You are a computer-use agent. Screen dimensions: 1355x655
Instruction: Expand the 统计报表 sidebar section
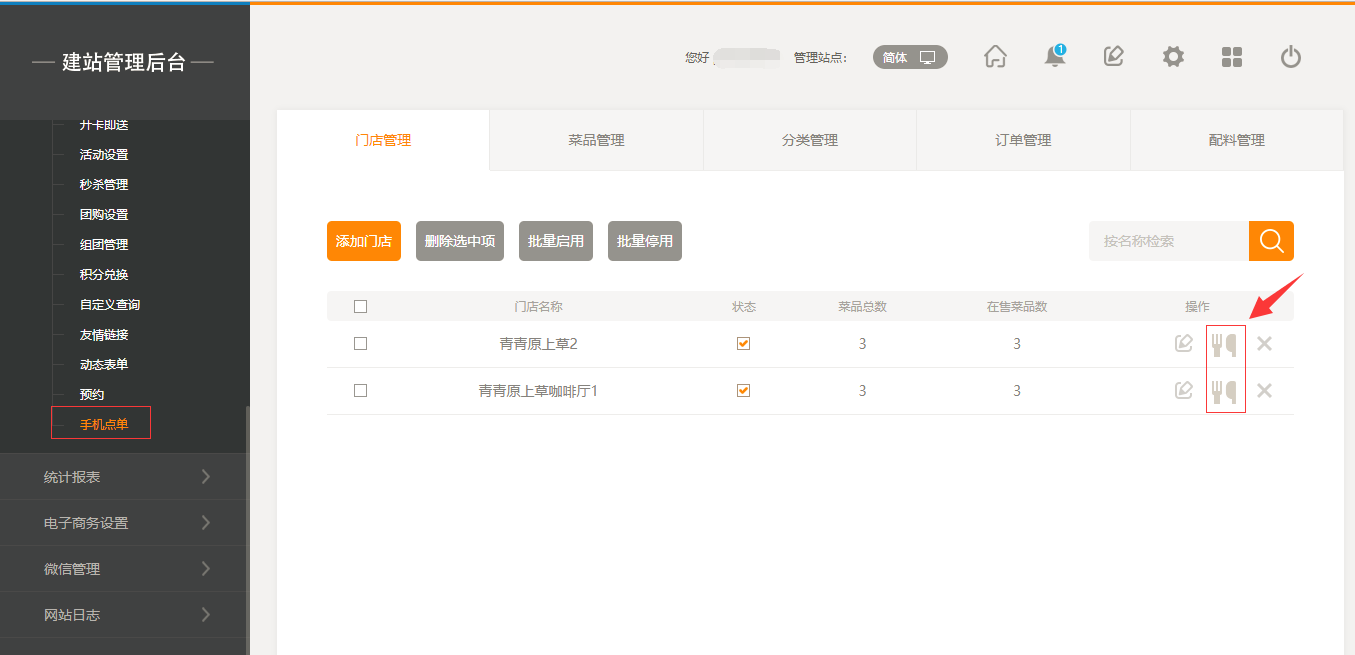pos(124,477)
